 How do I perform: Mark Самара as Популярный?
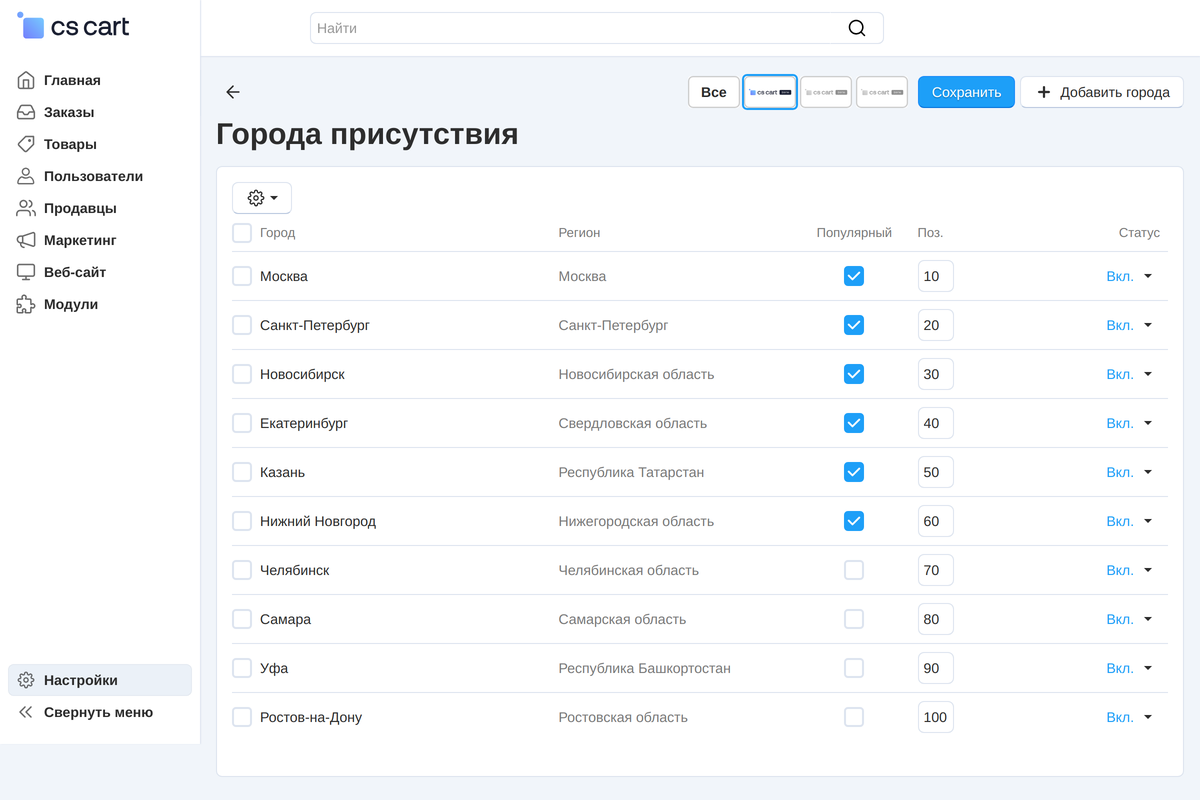tap(854, 619)
